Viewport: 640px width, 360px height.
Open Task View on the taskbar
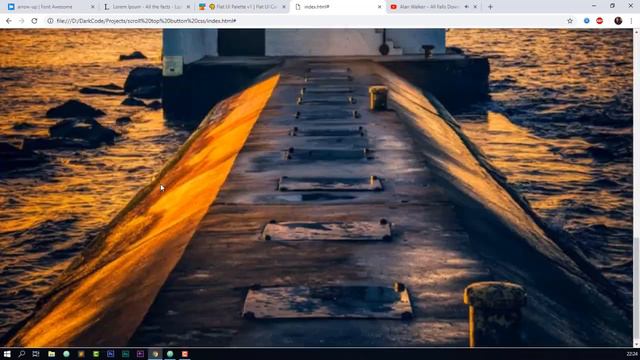pos(36,354)
